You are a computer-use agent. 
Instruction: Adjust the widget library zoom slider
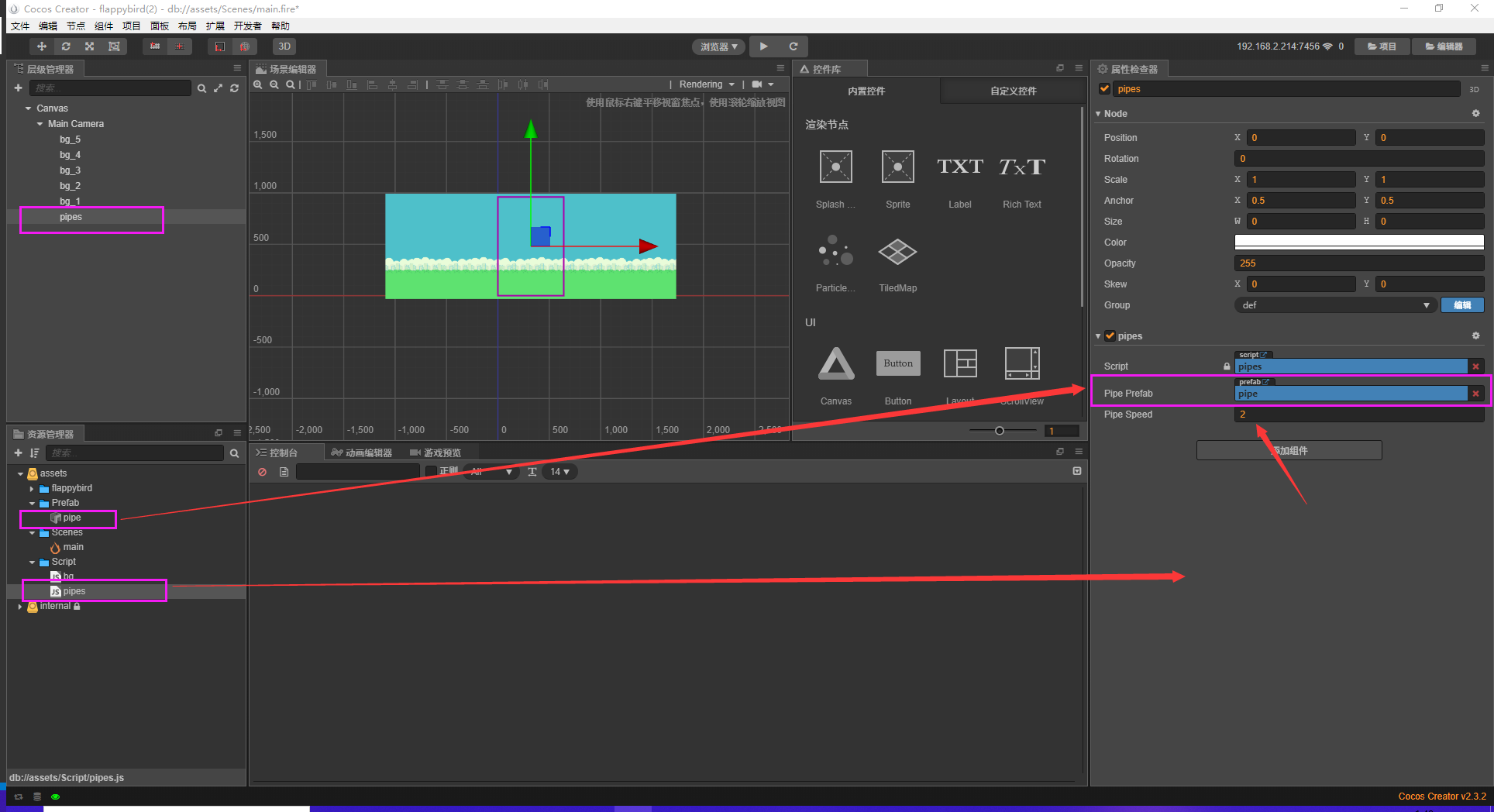coord(1000,431)
